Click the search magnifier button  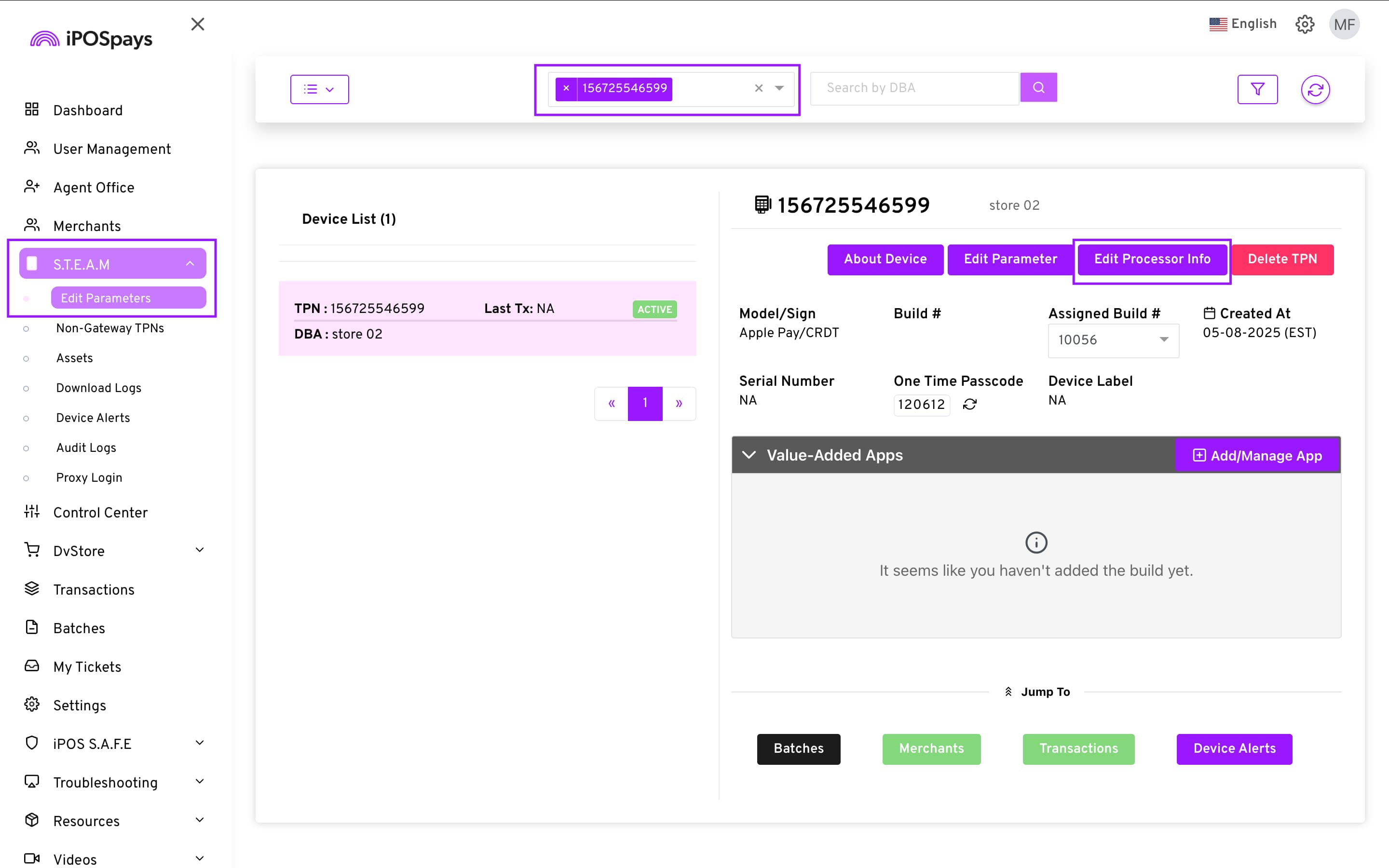coord(1038,88)
